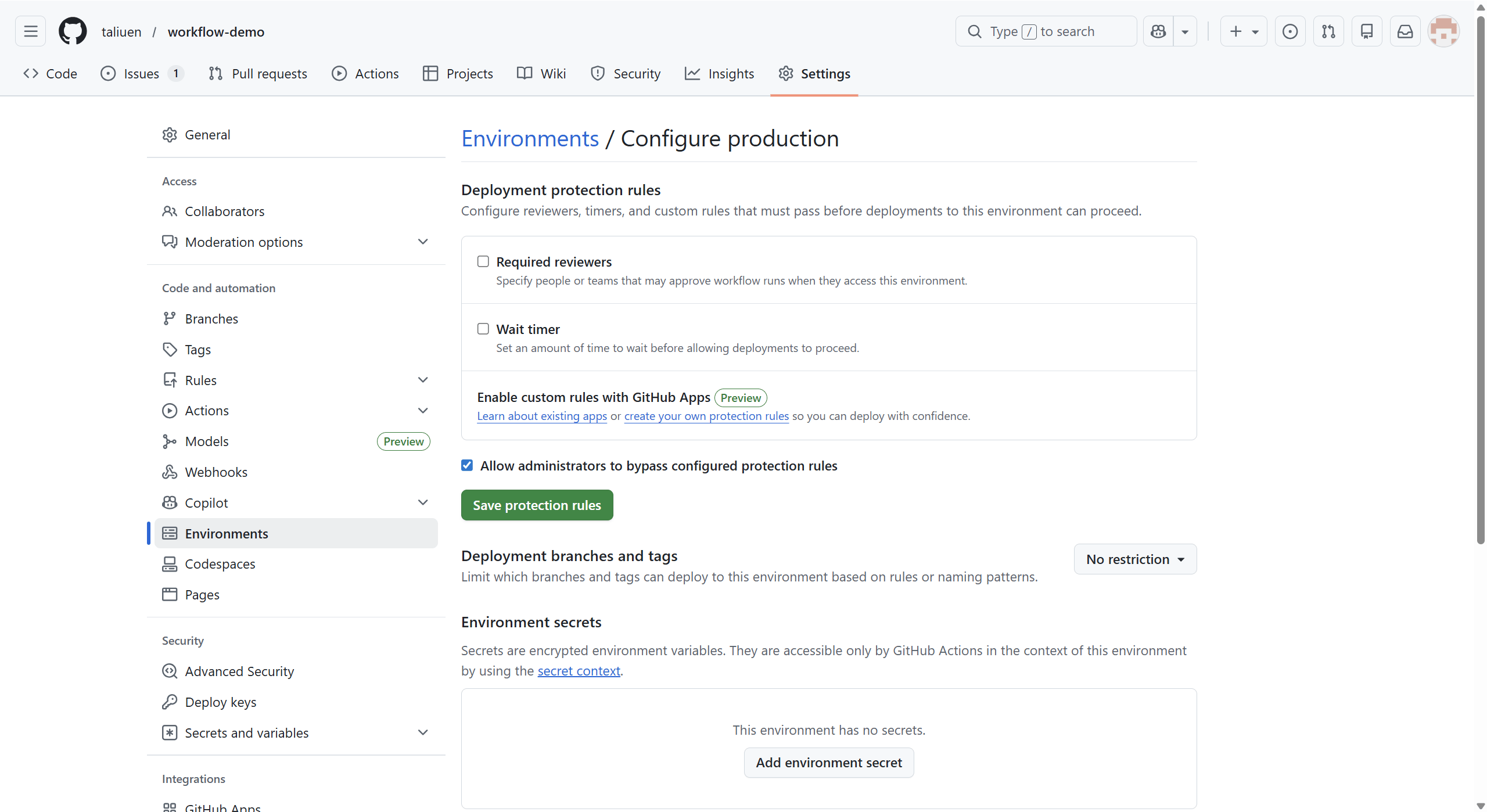Open the secret context link

pos(579,671)
